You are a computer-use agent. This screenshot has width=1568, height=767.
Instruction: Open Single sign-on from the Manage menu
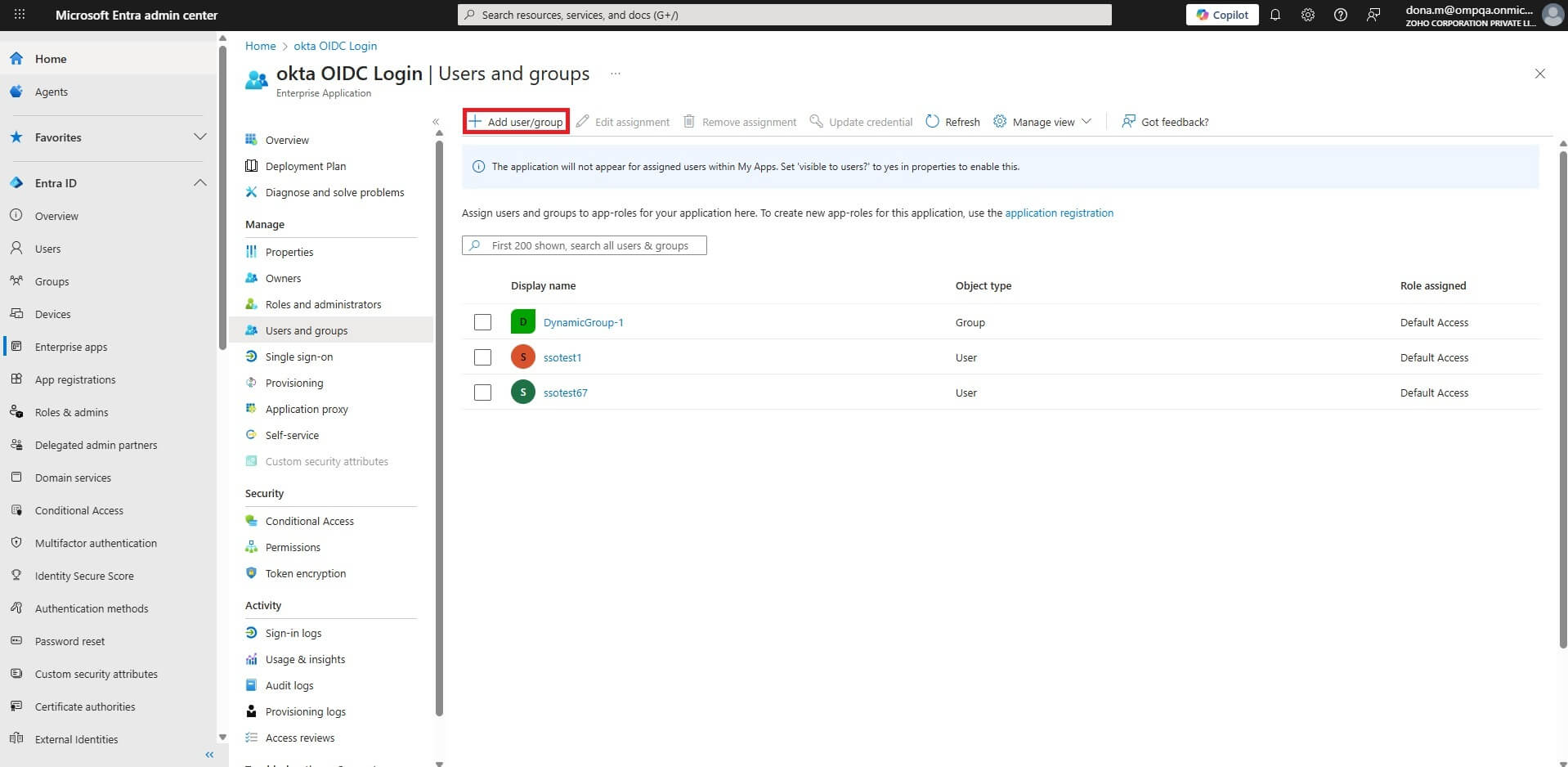click(298, 357)
